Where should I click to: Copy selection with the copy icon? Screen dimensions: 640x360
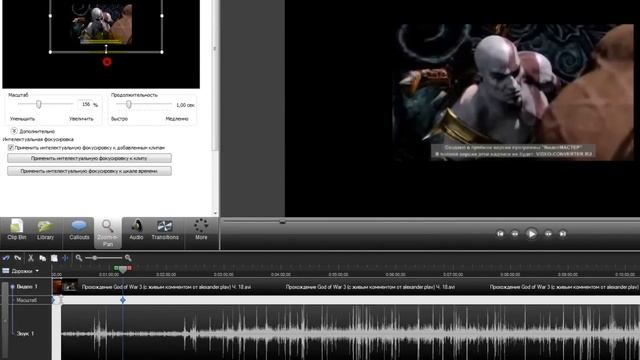pos(42,258)
